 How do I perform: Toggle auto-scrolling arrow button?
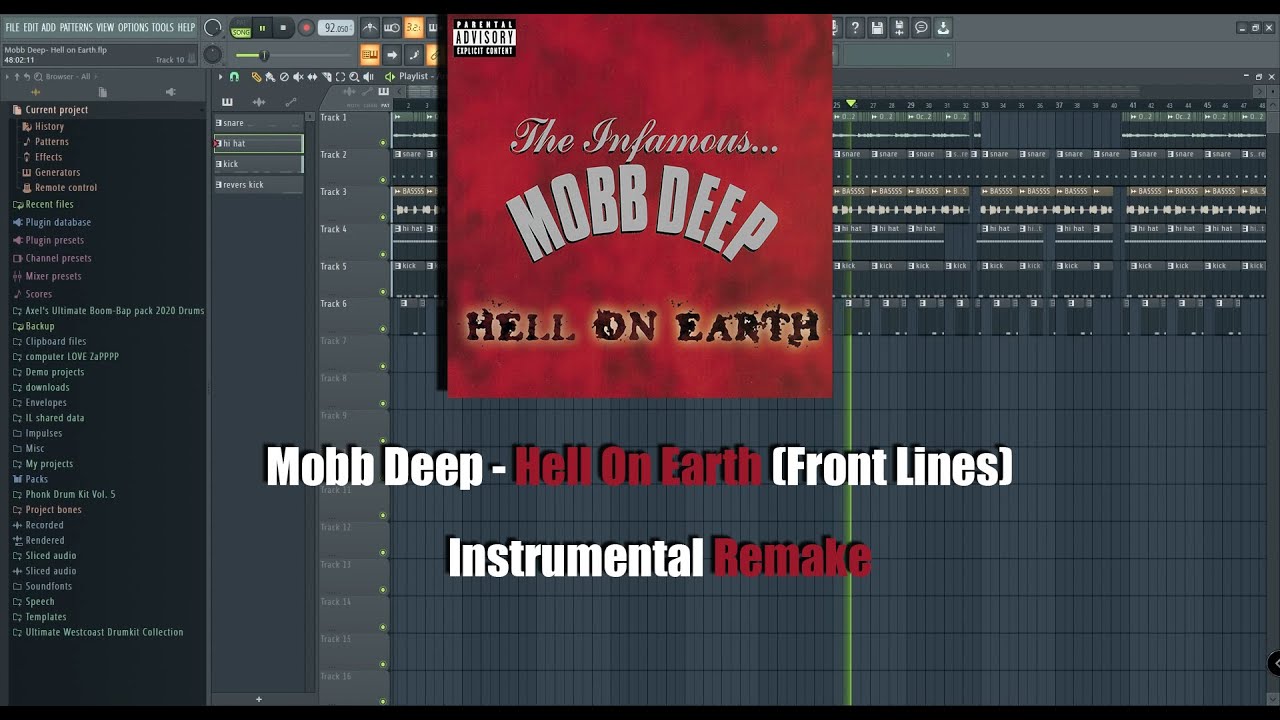pos(392,55)
